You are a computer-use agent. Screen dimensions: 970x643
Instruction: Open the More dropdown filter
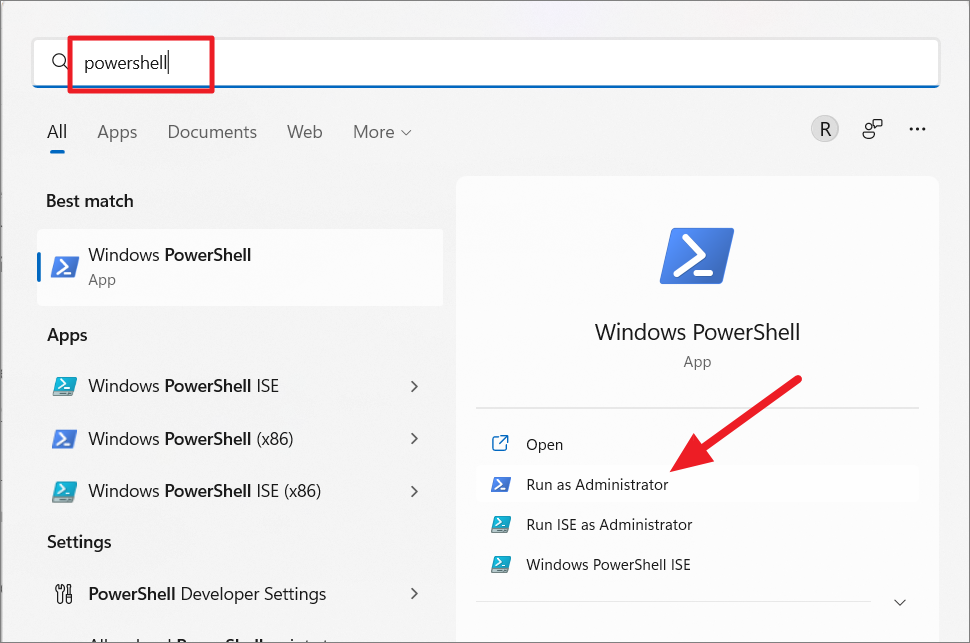point(382,132)
